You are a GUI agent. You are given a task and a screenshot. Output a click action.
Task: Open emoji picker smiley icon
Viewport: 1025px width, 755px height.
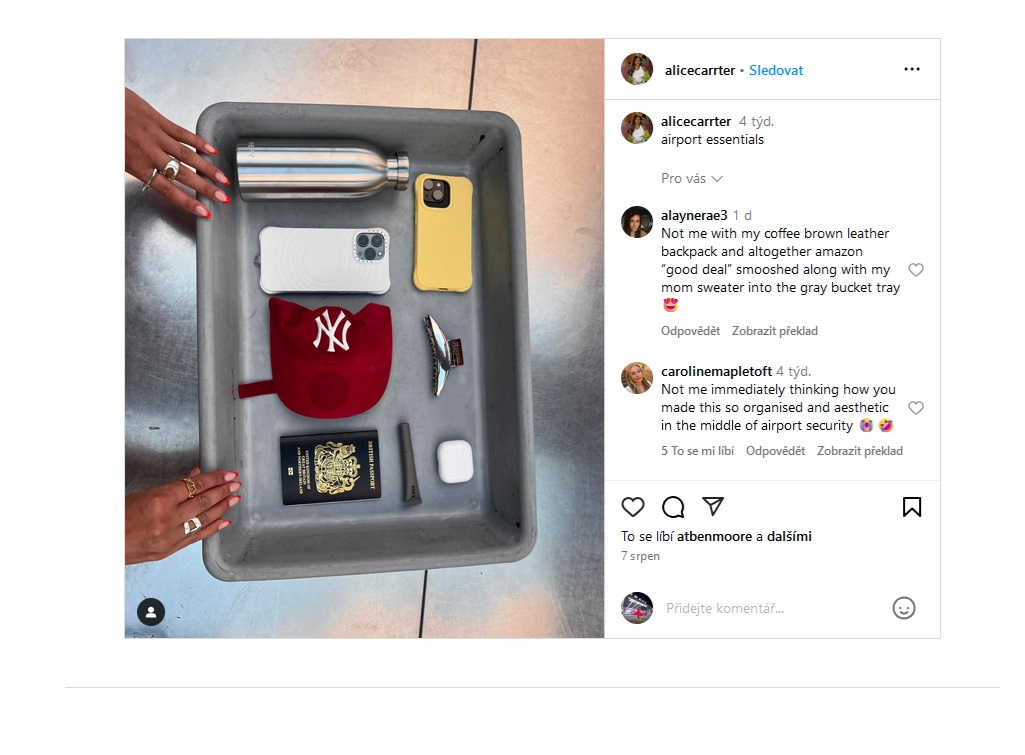[904, 609]
